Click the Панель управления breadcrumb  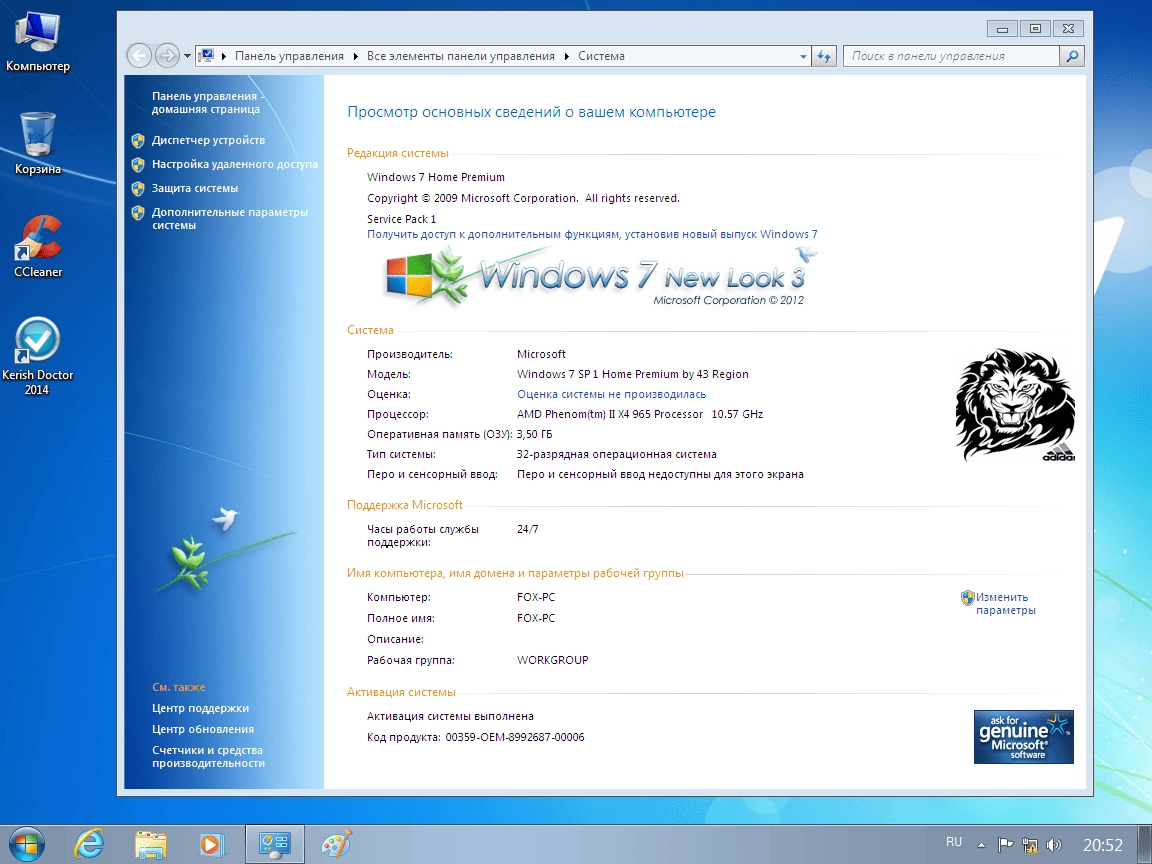289,56
